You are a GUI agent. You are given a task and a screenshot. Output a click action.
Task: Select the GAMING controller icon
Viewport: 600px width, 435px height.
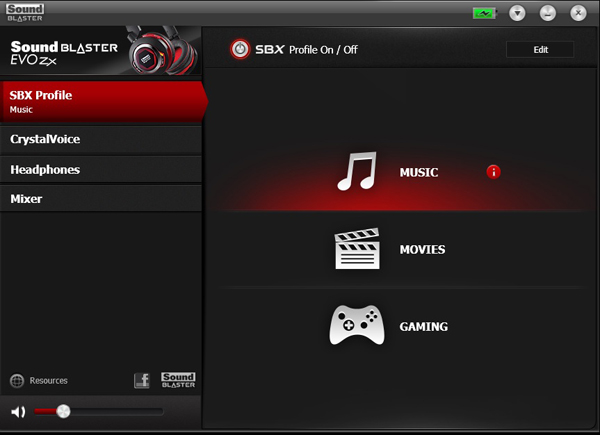357,325
